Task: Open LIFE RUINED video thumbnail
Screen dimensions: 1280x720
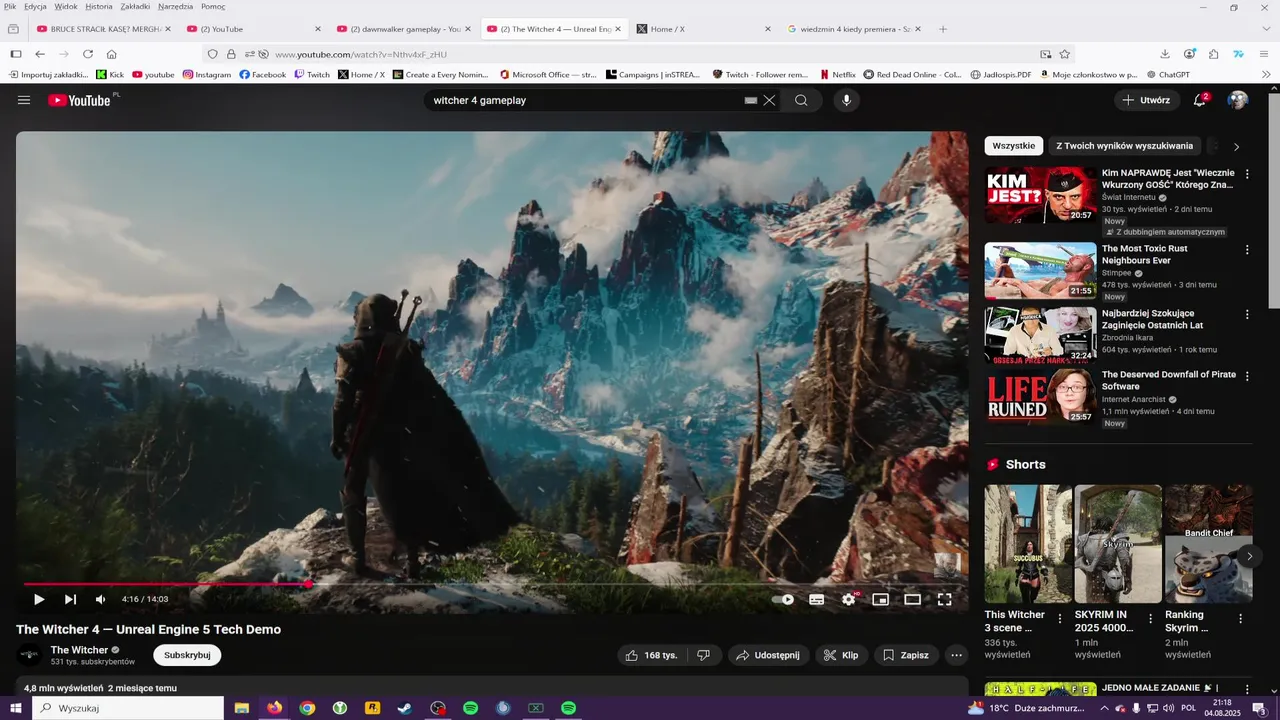Action: point(1040,396)
